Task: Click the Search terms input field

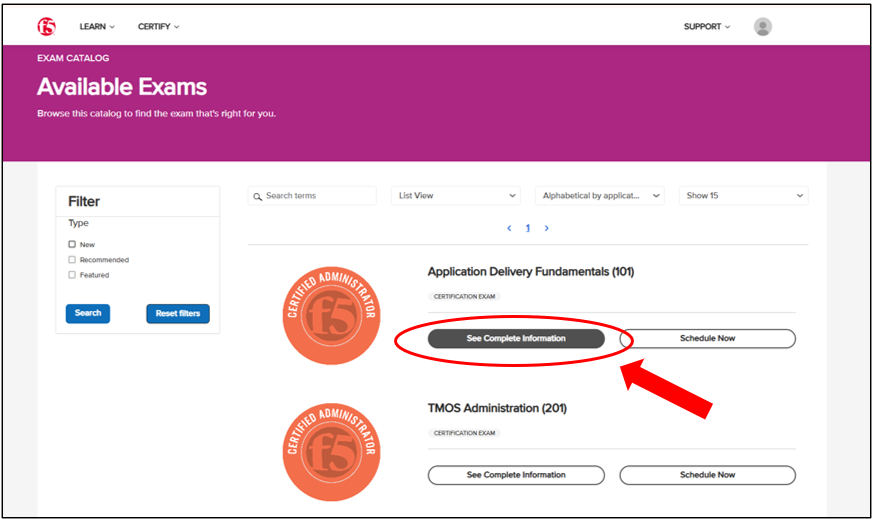Action: click(x=318, y=196)
